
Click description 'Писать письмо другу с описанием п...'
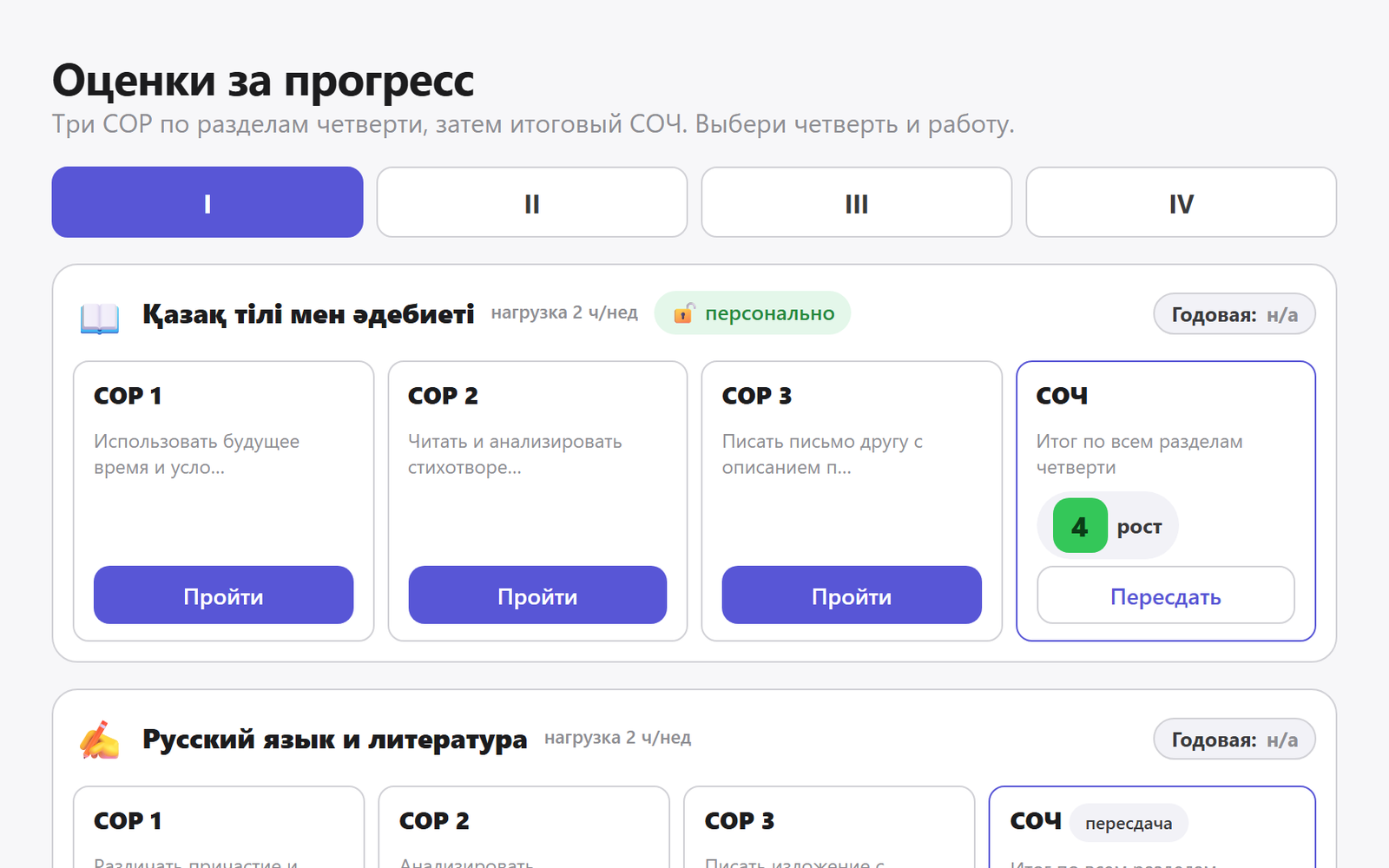coord(822,454)
